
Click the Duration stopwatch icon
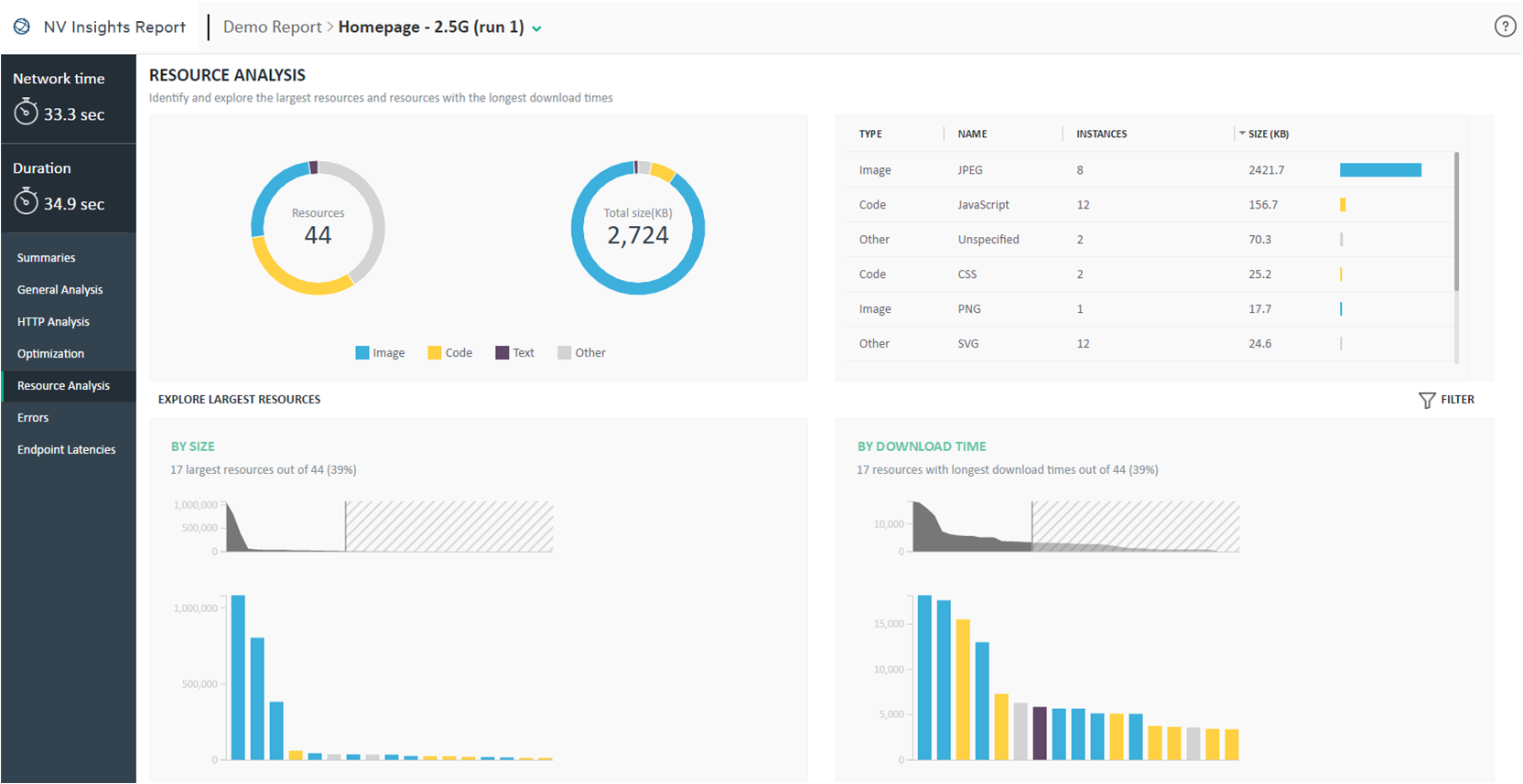tap(26, 201)
